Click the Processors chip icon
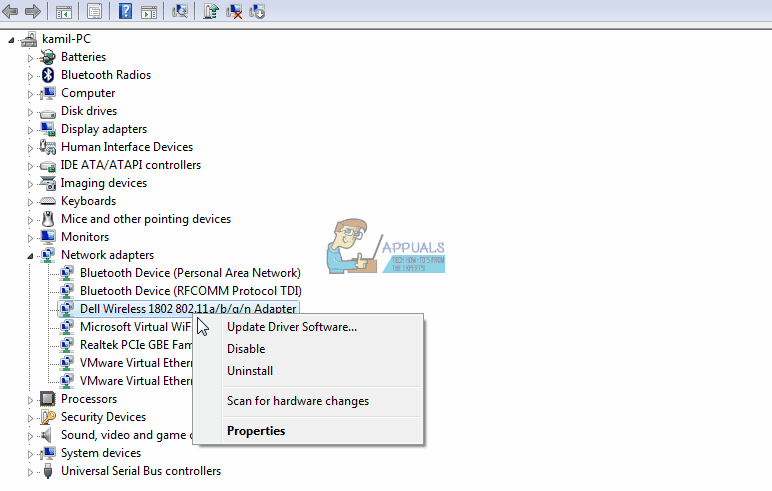This screenshot has width=772, height=491. pos(48,399)
